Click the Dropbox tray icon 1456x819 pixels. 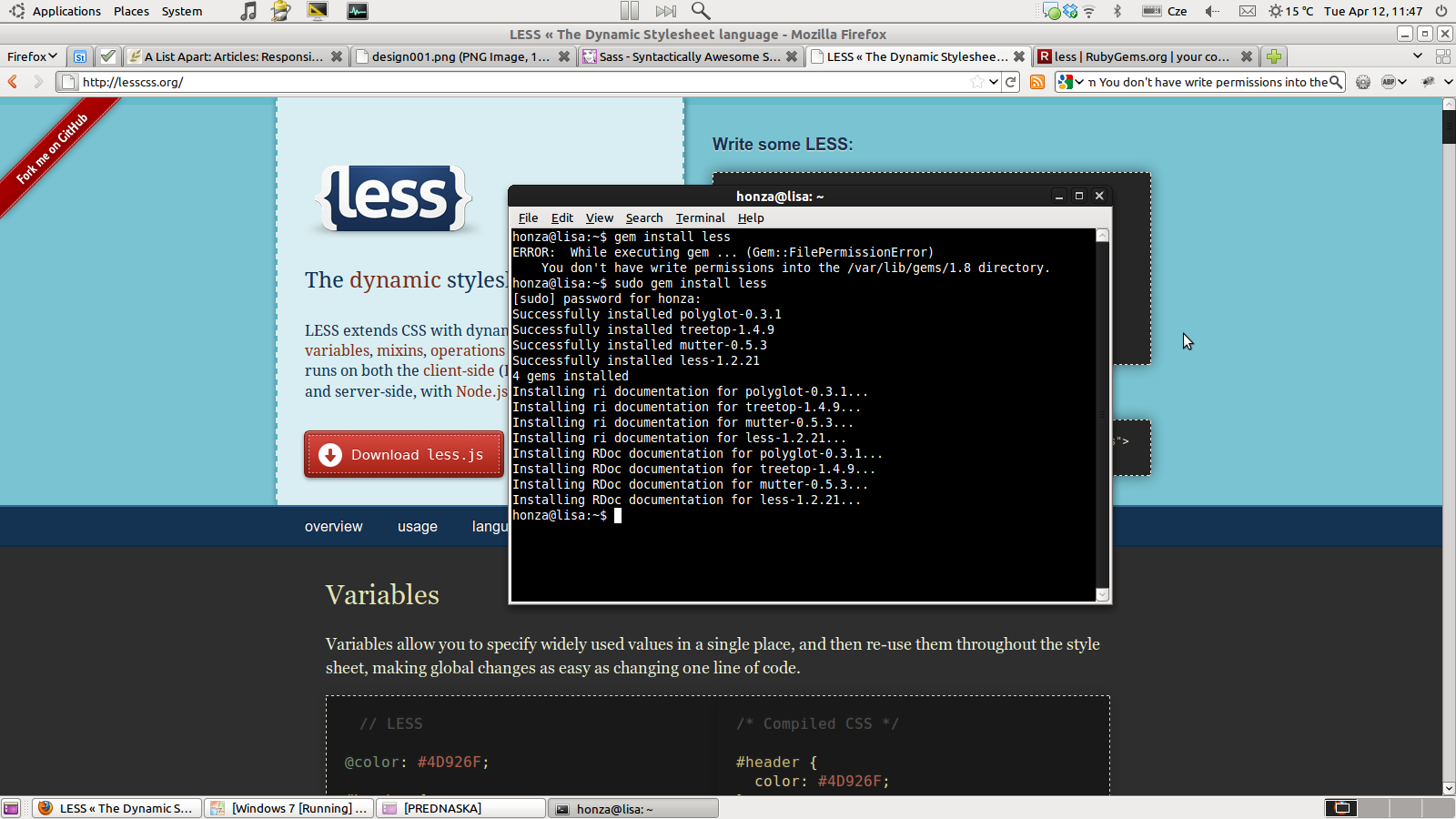[x=1070, y=11]
